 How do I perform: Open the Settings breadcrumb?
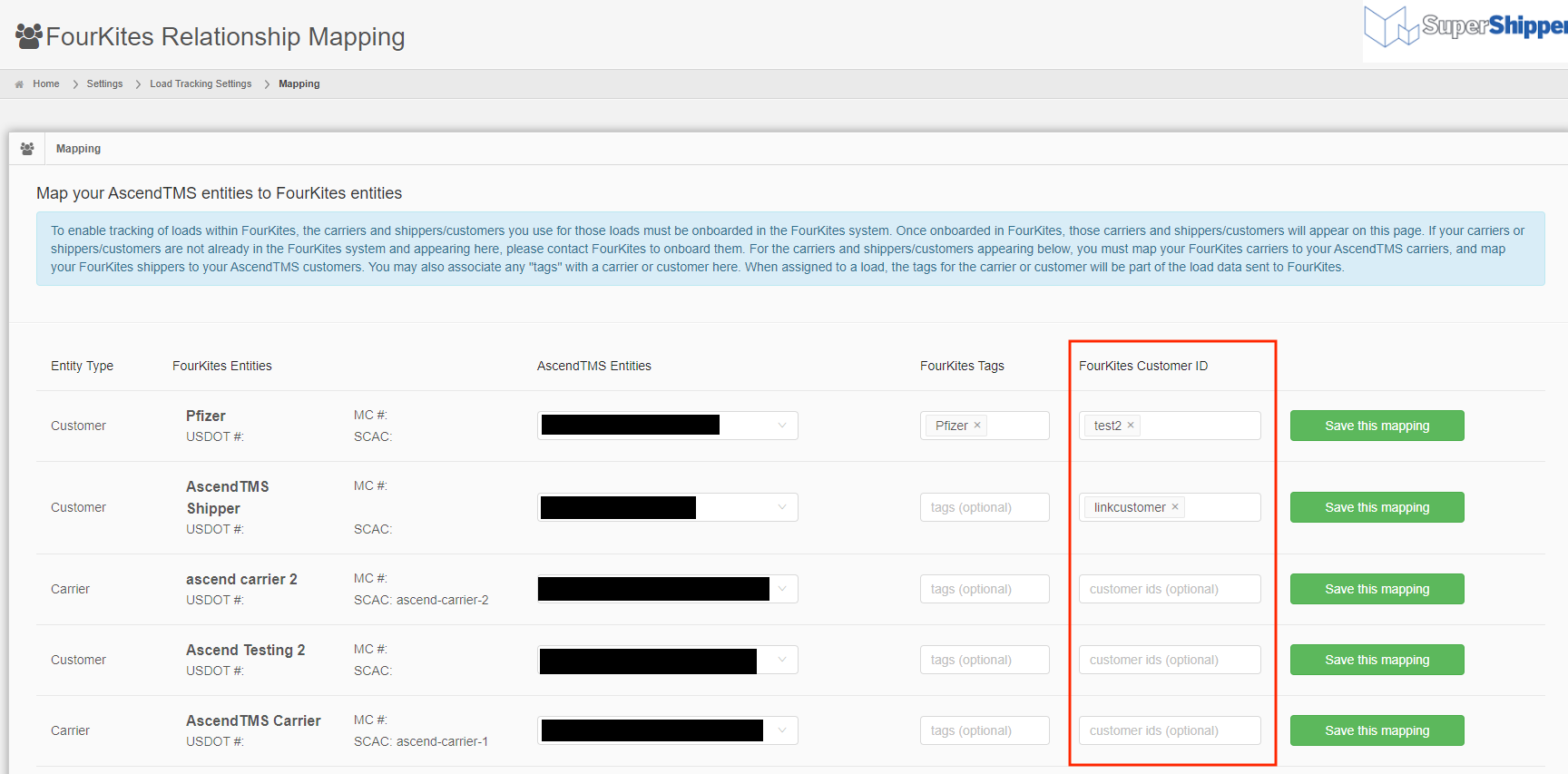coord(104,84)
